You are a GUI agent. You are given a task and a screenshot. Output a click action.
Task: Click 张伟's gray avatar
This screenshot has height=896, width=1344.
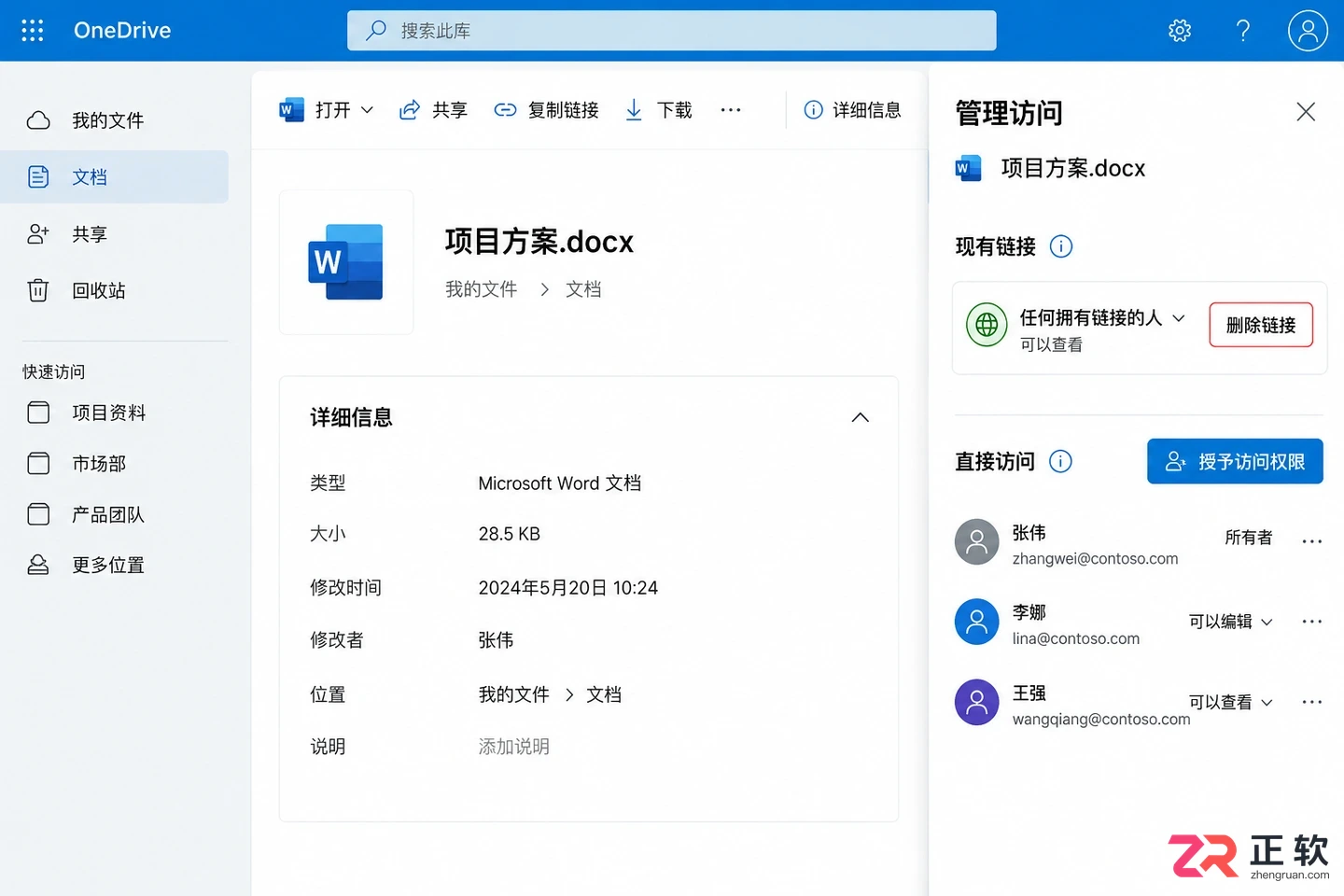tap(977, 542)
